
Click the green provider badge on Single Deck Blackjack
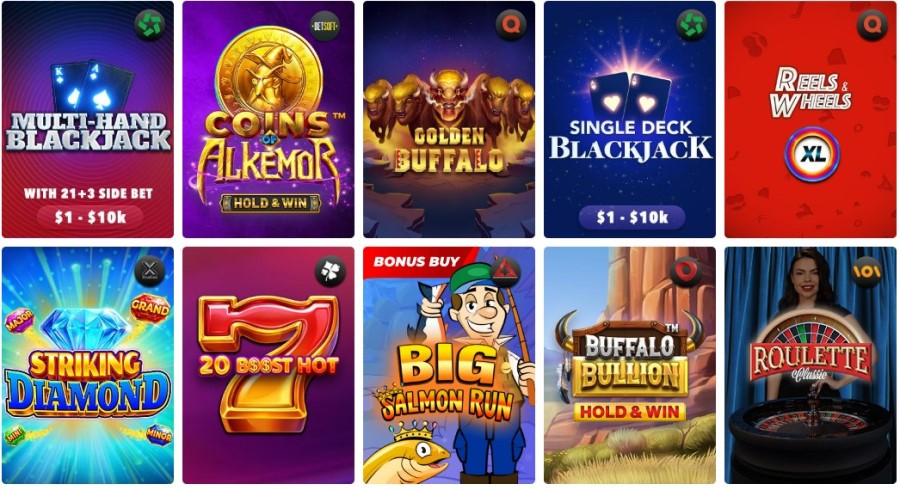click(692, 25)
